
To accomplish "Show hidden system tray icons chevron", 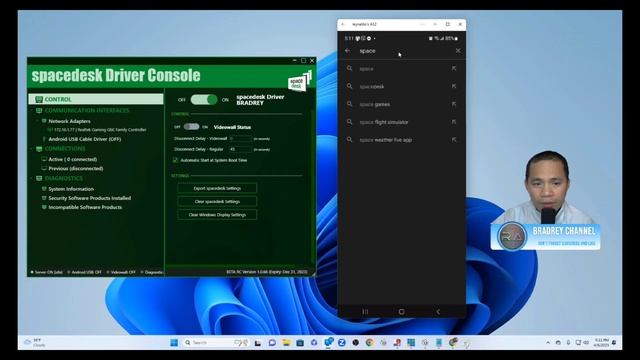I will tap(548, 342).
